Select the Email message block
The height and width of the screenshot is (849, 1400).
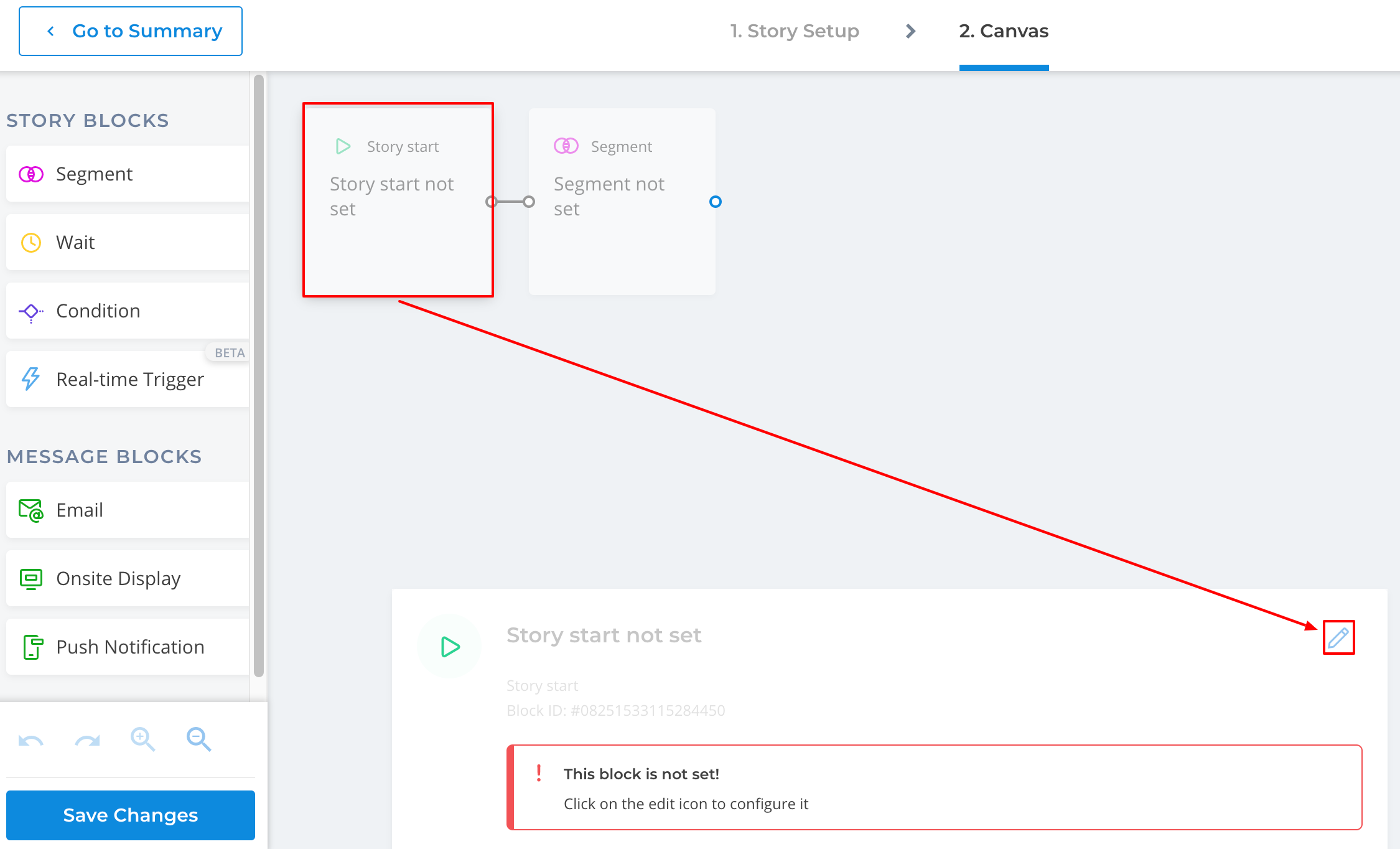click(128, 510)
